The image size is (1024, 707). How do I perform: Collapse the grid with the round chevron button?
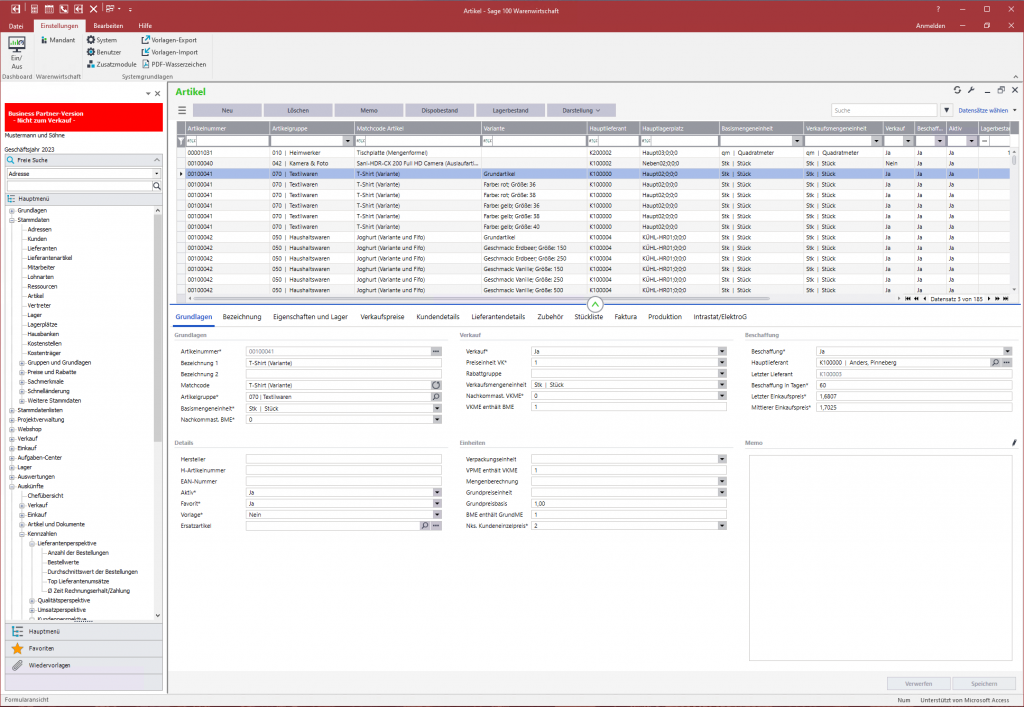tap(595, 303)
